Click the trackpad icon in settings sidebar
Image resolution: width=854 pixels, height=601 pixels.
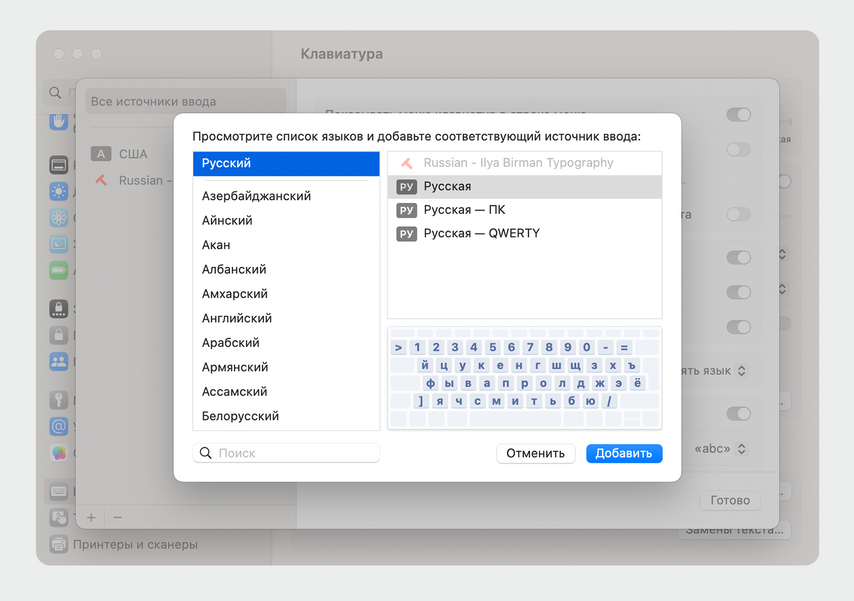(x=58, y=517)
